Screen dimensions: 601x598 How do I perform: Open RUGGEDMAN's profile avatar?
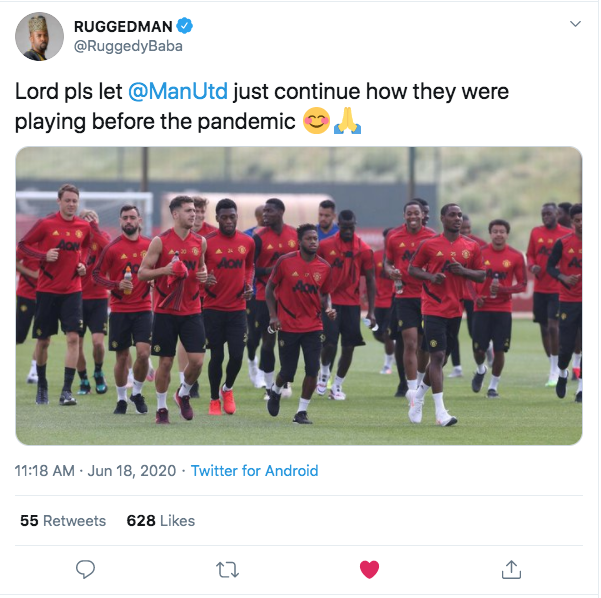coord(39,36)
